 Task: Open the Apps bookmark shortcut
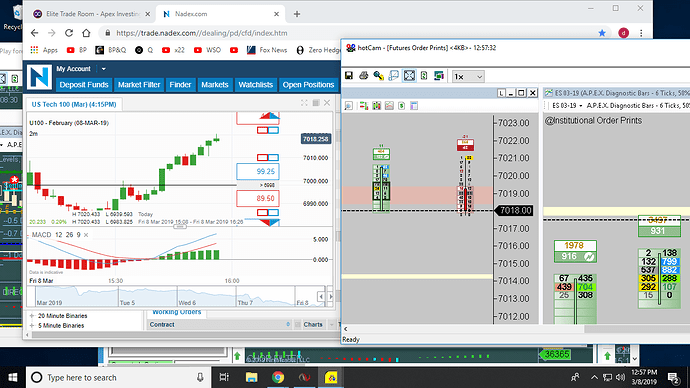[44, 50]
